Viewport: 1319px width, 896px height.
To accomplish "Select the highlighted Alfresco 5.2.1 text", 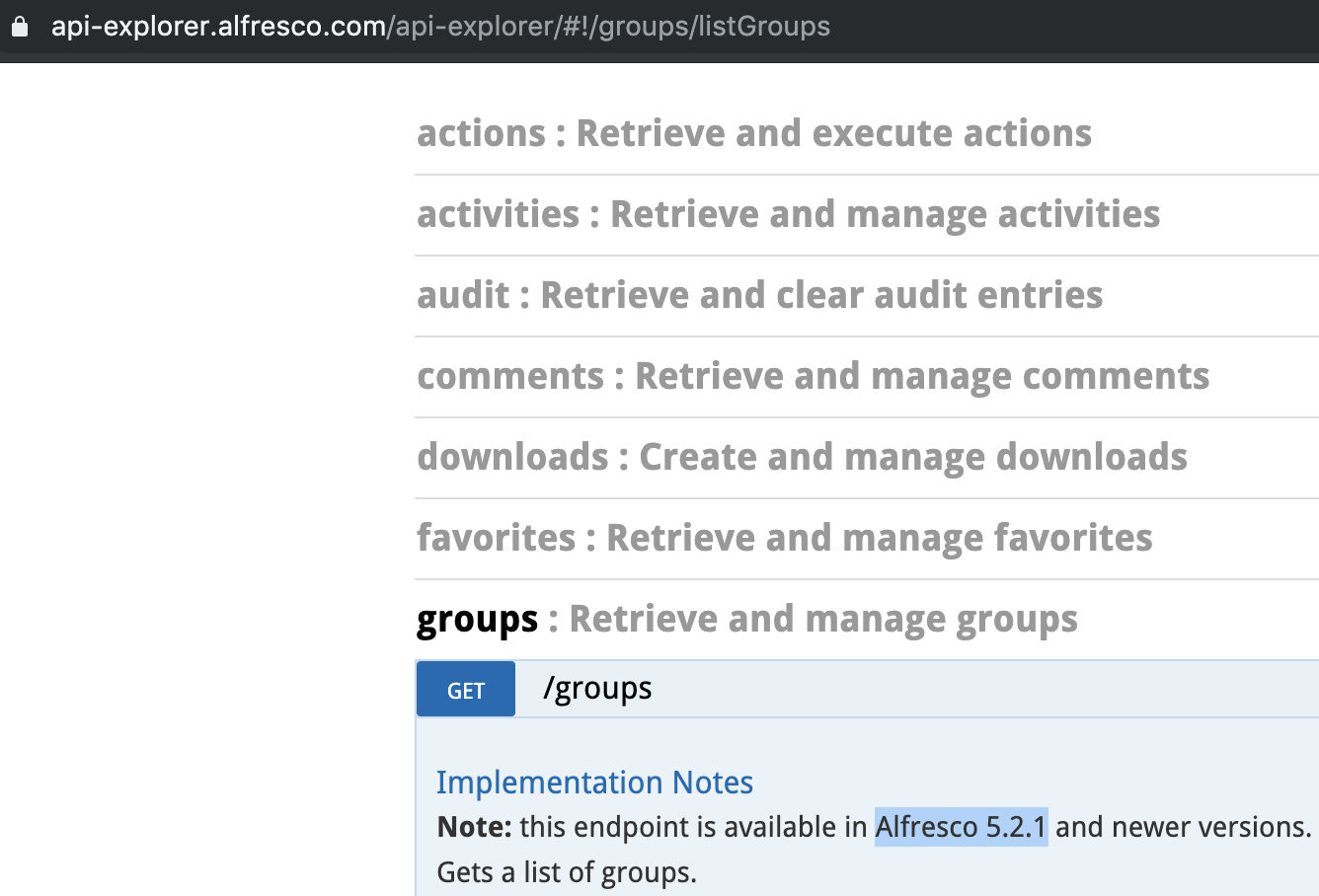I will point(962,827).
